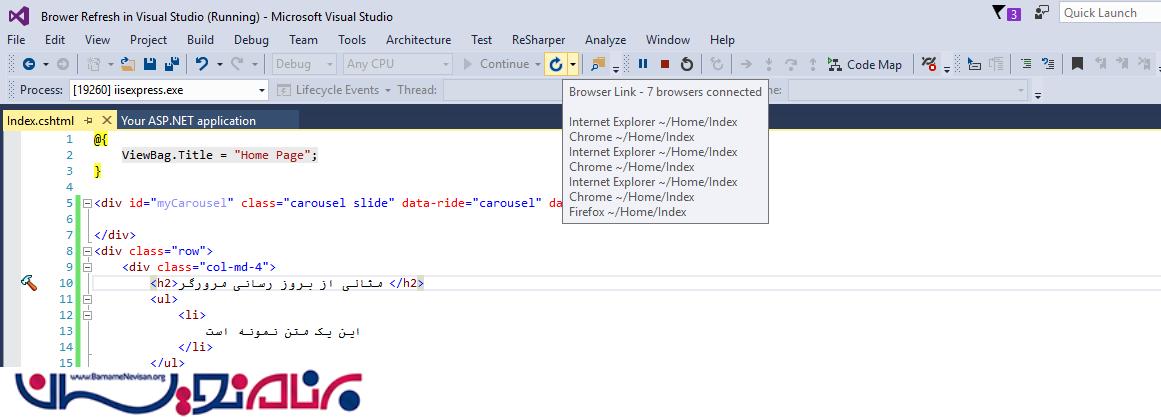This screenshot has height=417, width=1161.
Task: Click the Send Feedback icon
Action: pyautogui.click(x=1042, y=13)
